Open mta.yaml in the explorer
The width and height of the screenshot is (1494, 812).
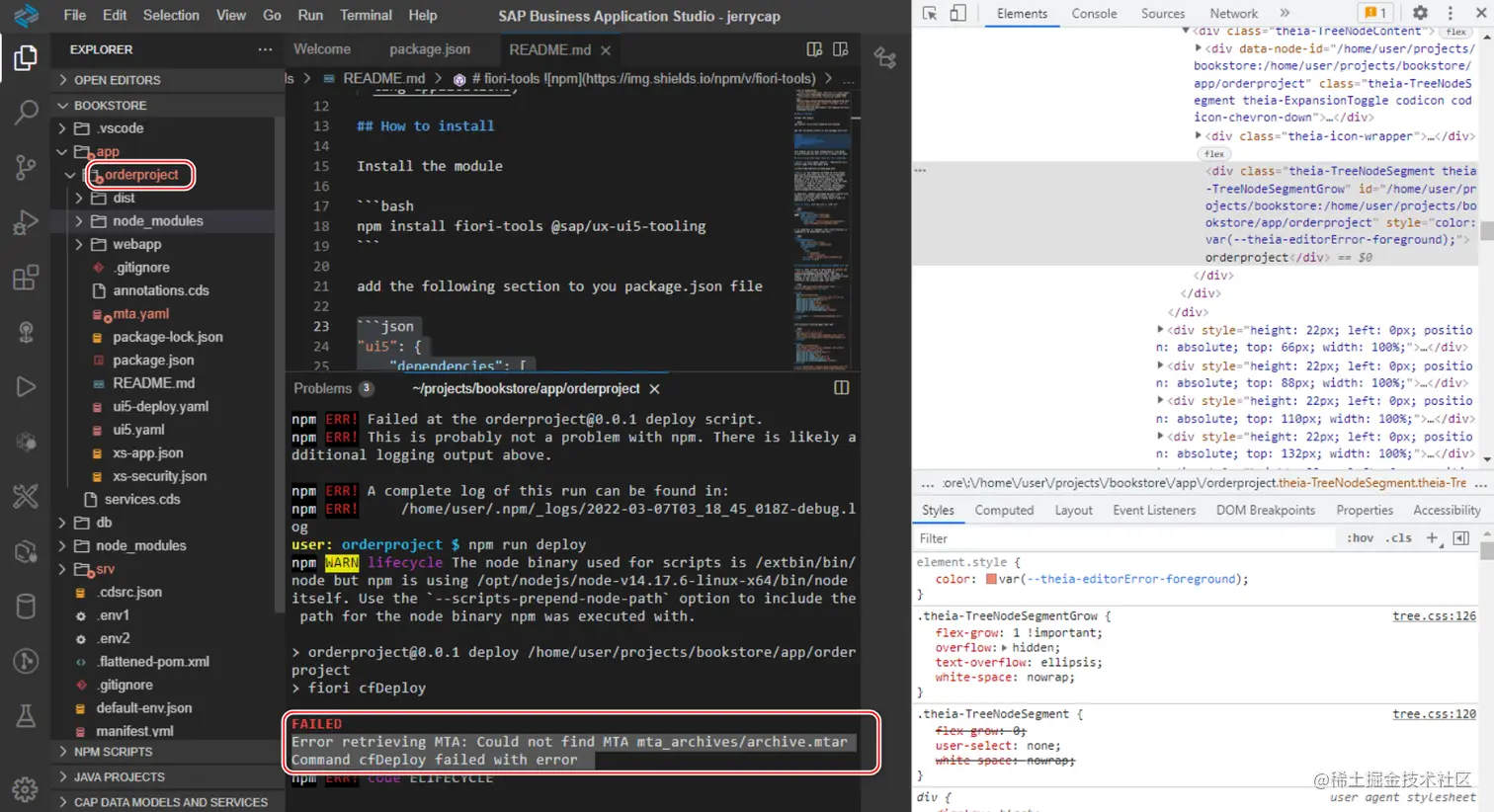pos(140,314)
